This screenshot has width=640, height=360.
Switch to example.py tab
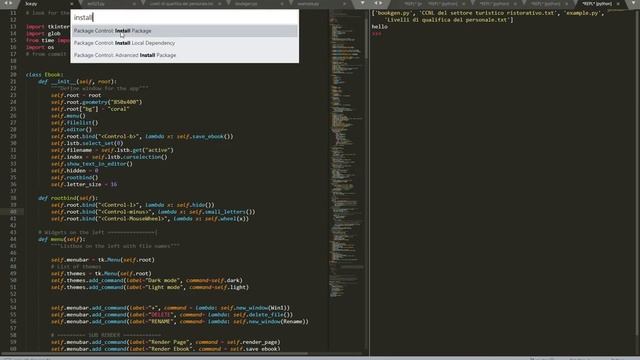pyautogui.click(x=308, y=4)
